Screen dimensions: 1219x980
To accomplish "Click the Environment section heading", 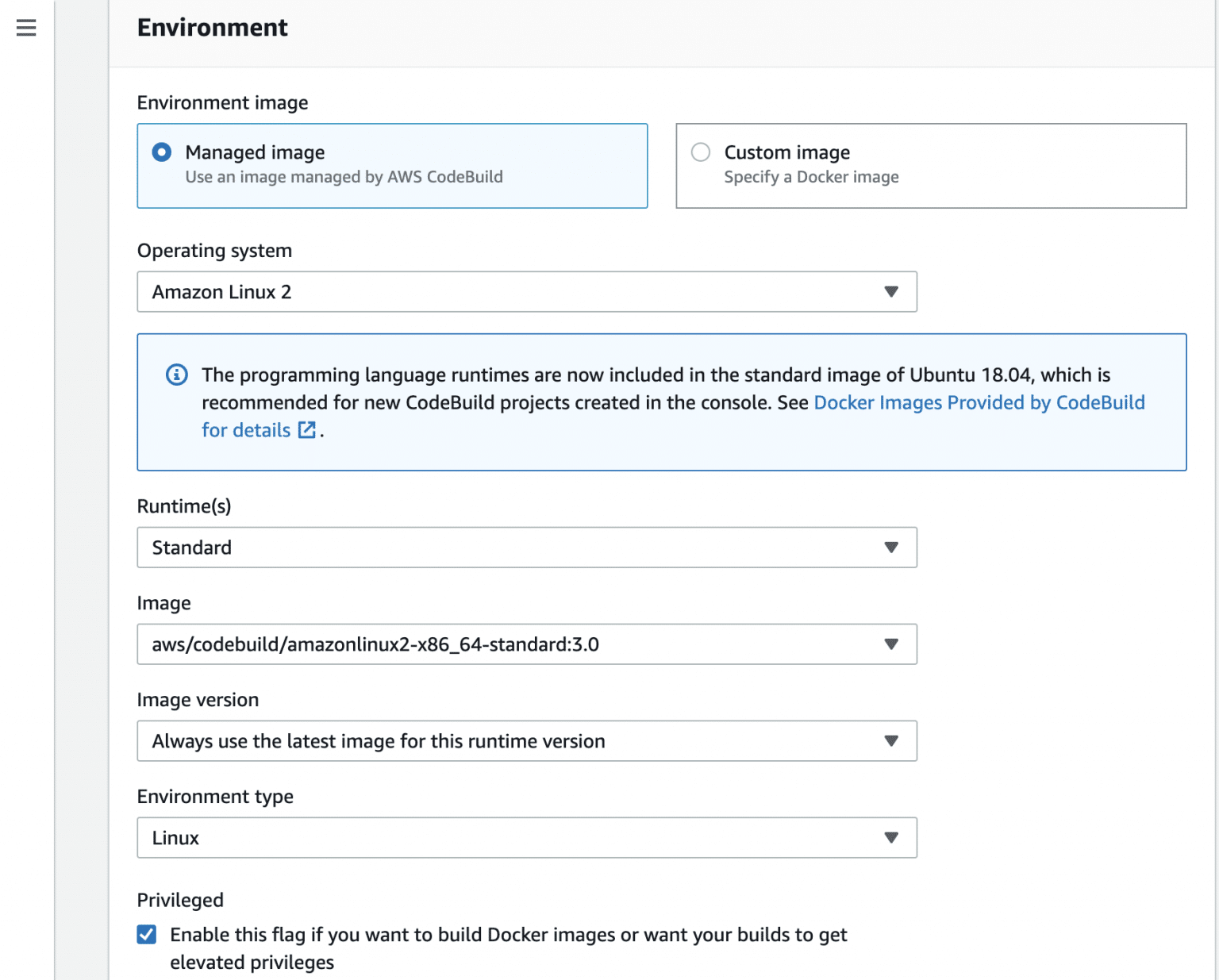I will pyautogui.click(x=212, y=26).
